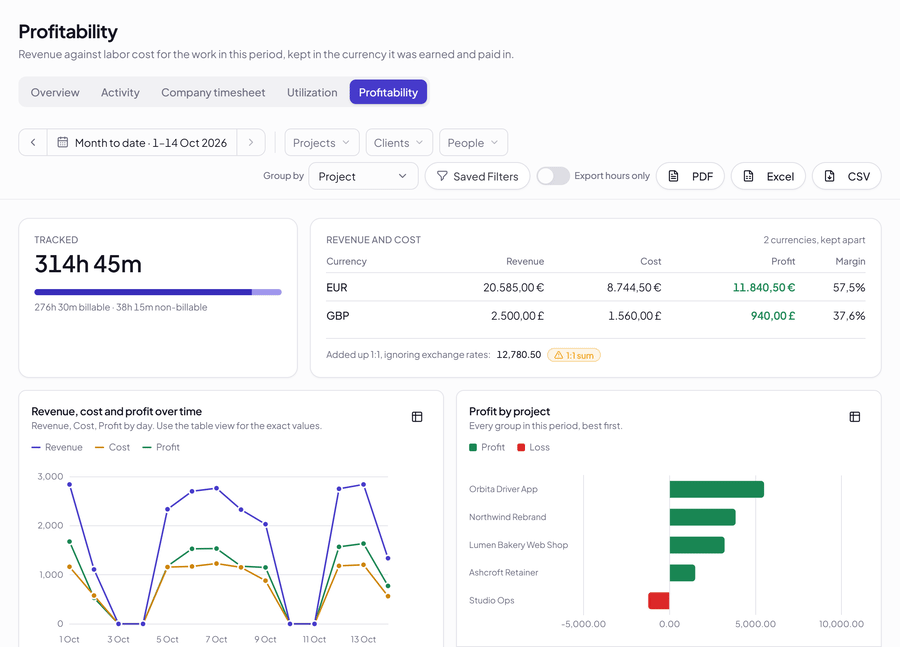Export report as PDF

pos(690,176)
